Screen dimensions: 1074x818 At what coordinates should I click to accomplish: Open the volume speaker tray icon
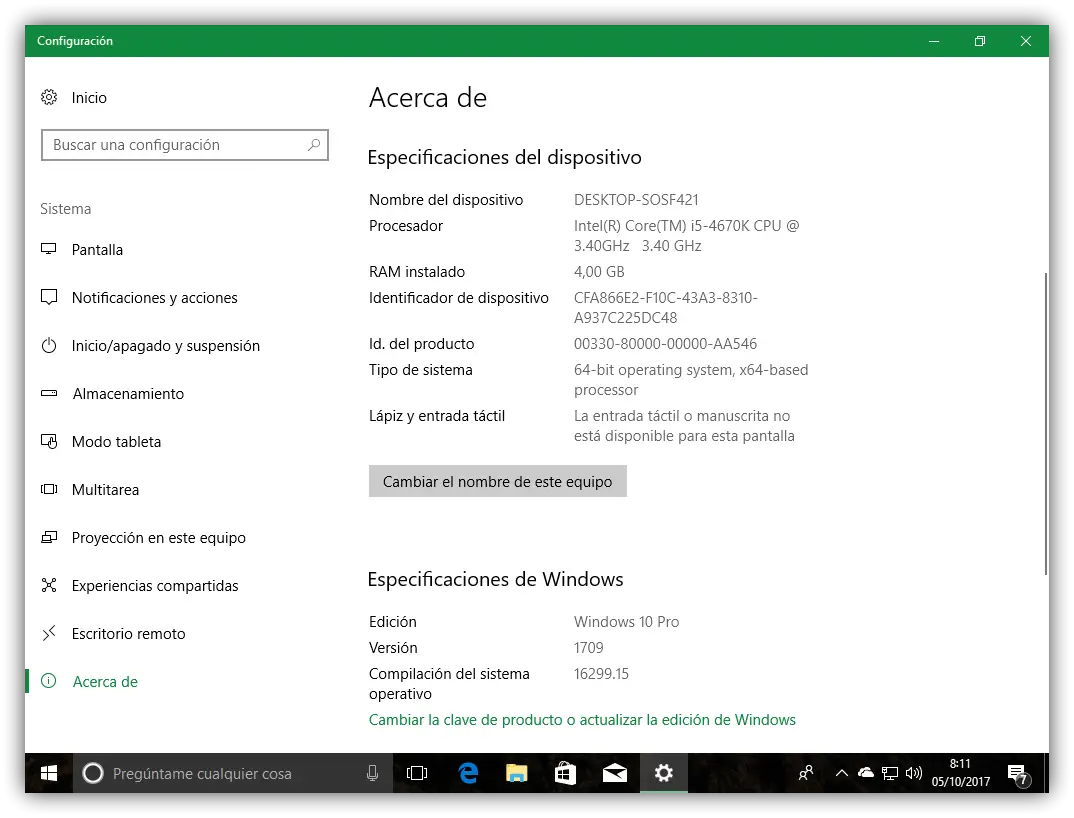point(914,773)
